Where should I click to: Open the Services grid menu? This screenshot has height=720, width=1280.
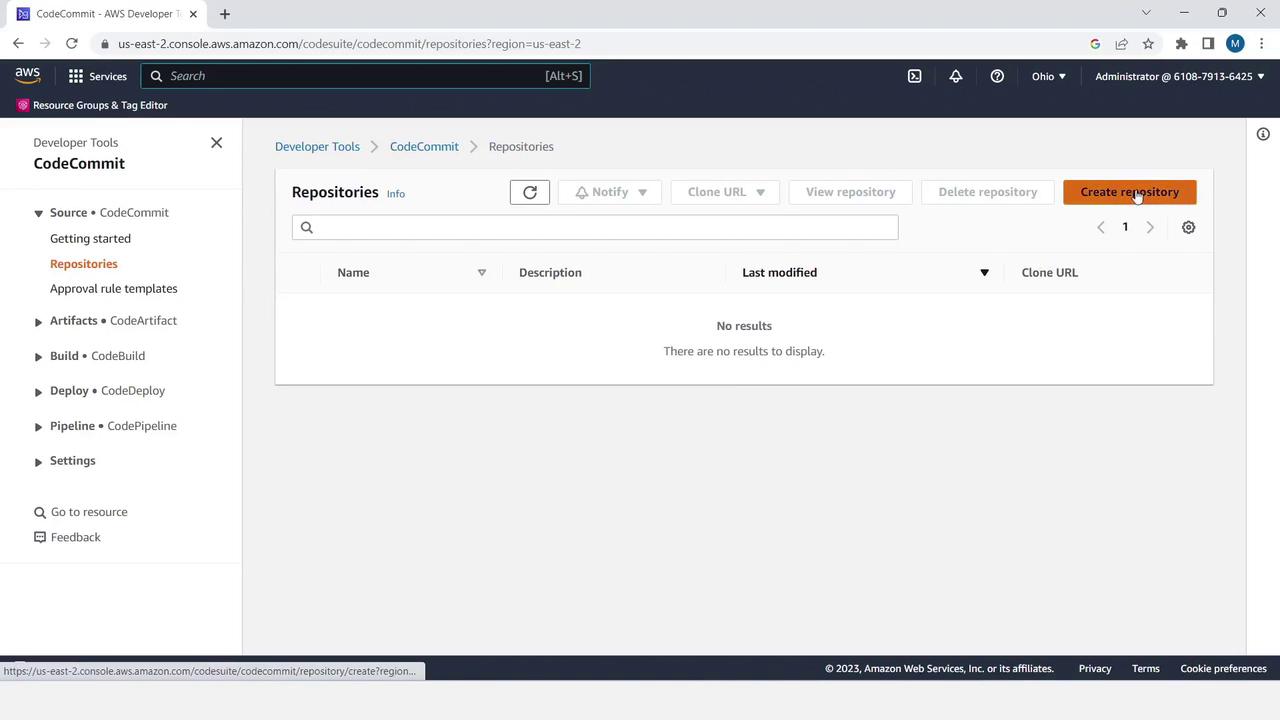(97, 76)
